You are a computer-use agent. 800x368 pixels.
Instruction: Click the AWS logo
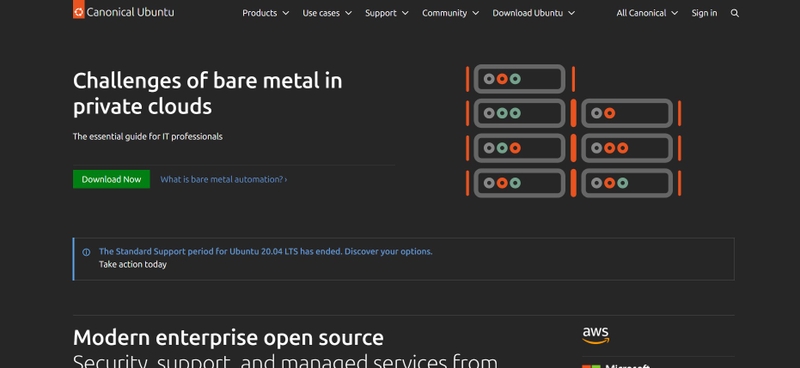(595, 335)
